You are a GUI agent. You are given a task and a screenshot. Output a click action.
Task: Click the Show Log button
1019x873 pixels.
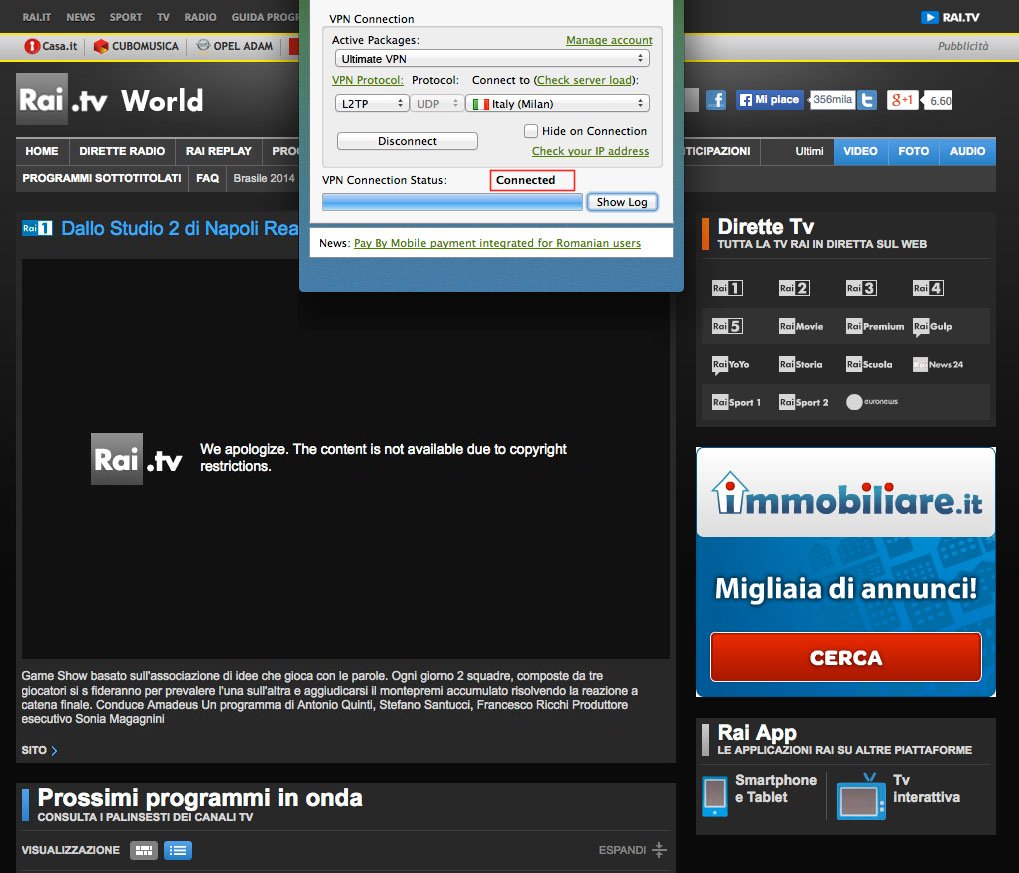pos(622,202)
